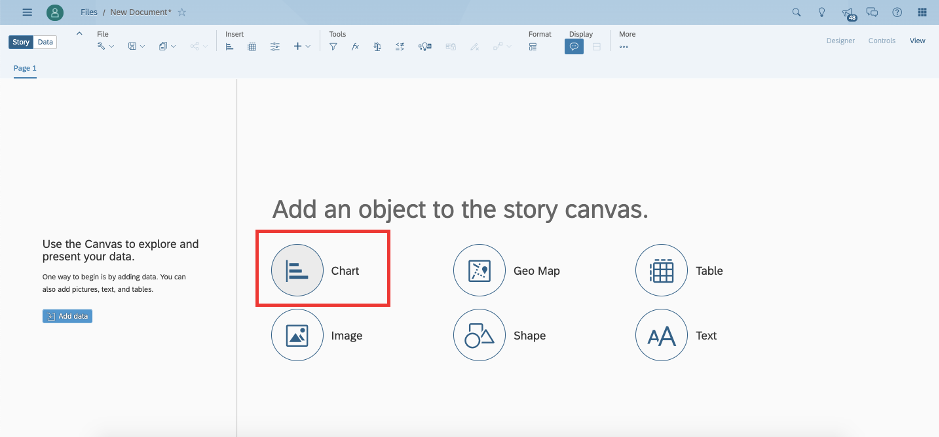The image size is (939, 437).
Task: Open the thresholds comparison tool
Action: click(x=400, y=46)
